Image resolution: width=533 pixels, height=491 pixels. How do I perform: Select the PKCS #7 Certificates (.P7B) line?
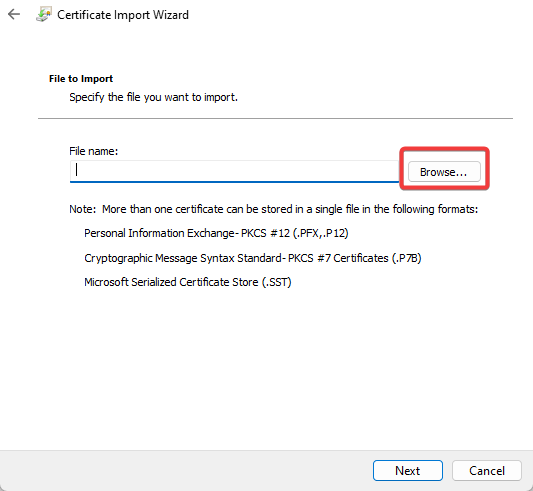point(253,258)
